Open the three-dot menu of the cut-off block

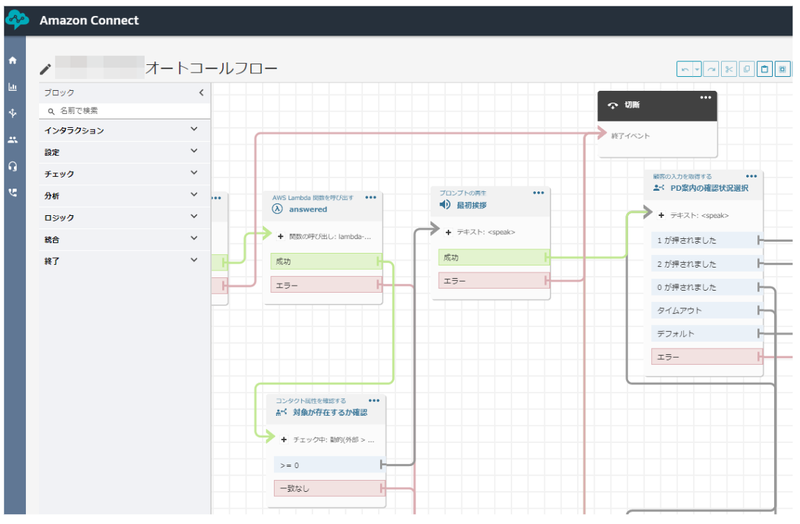(x=216, y=198)
